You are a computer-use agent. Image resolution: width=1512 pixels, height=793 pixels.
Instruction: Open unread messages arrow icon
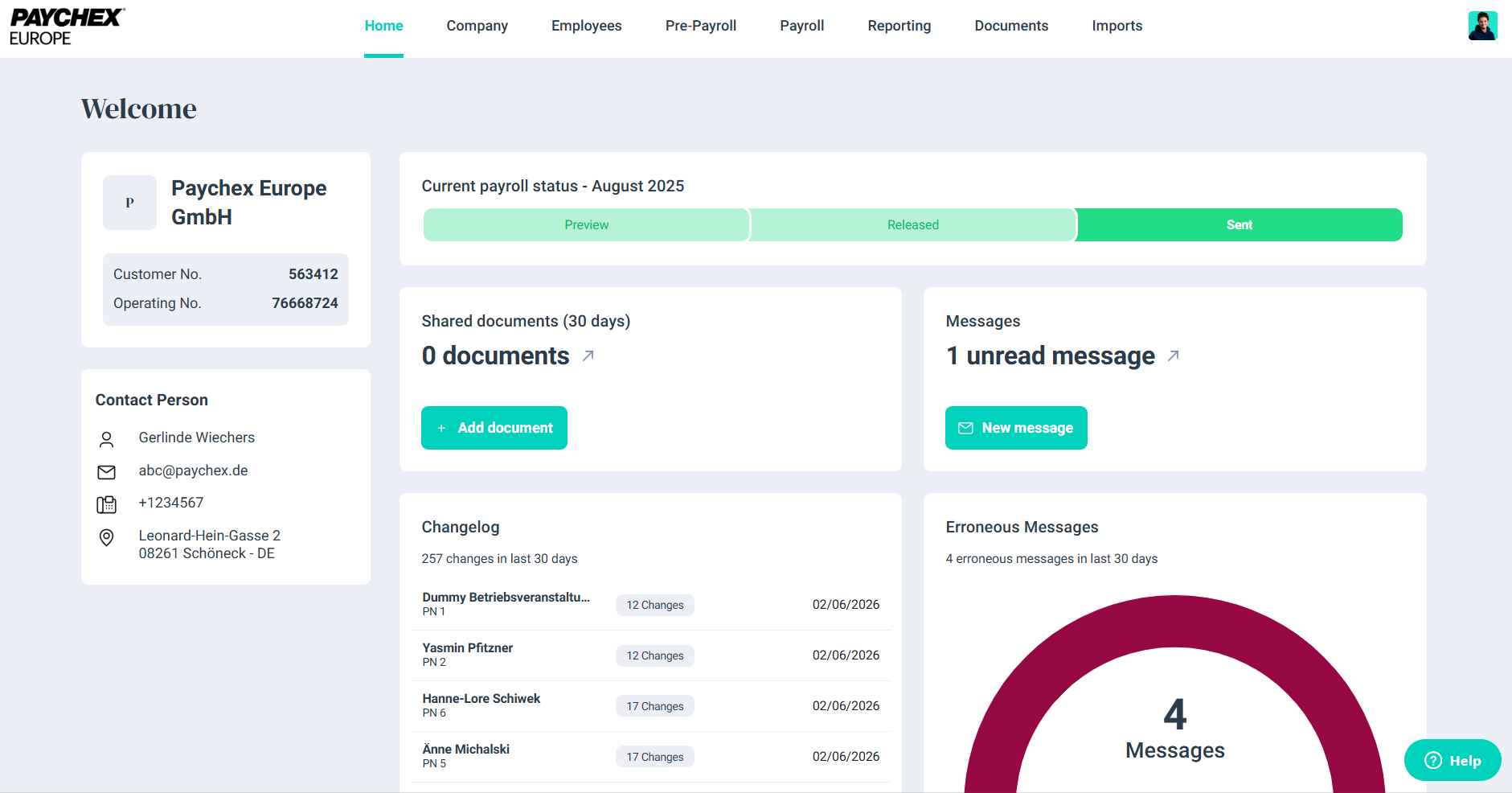click(x=1174, y=355)
